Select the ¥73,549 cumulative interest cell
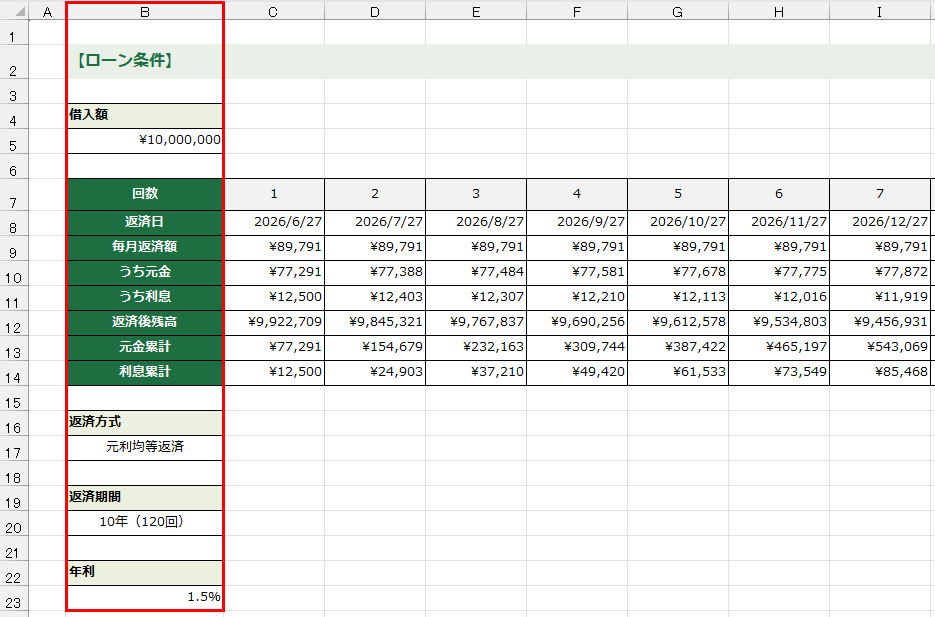The width and height of the screenshot is (935, 617). tap(779, 373)
